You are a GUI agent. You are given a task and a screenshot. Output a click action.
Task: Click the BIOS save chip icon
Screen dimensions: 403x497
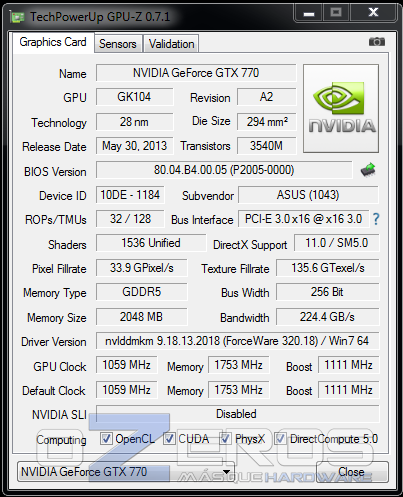368,170
